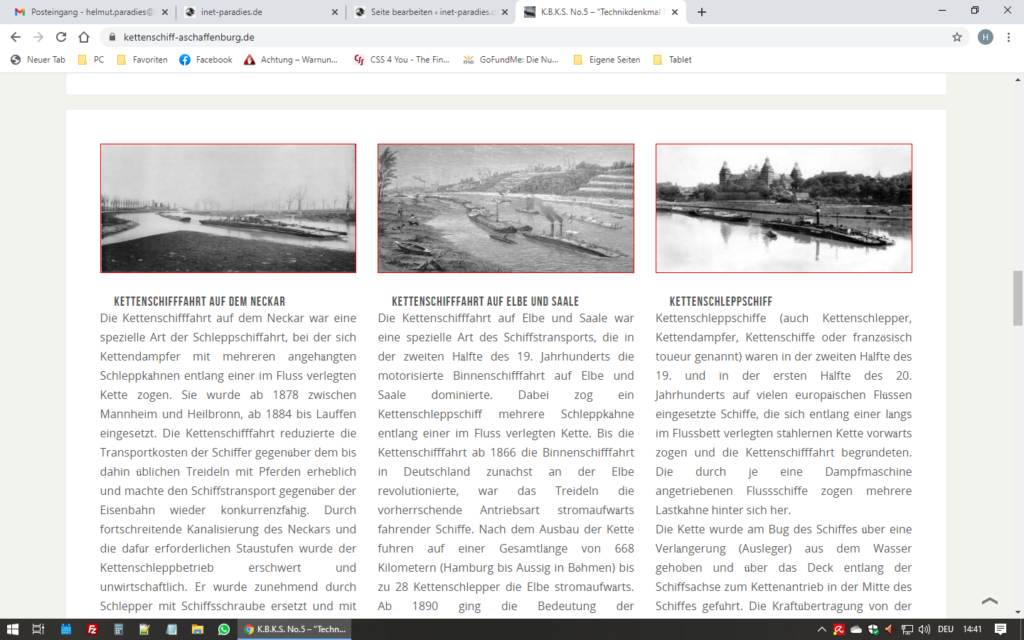Image resolution: width=1024 pixels, height=640 pixels.
Task: Click the scrollbar up arrow
Action: (1017, 80)
